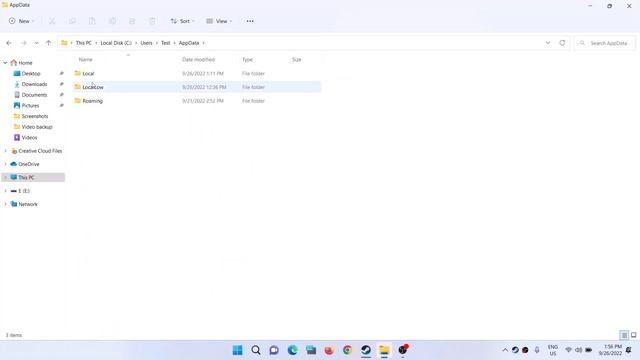The width and height of the screenshot is (640, 360).
Task: Click the Paste clipboard icon
Action: (92, 21)
